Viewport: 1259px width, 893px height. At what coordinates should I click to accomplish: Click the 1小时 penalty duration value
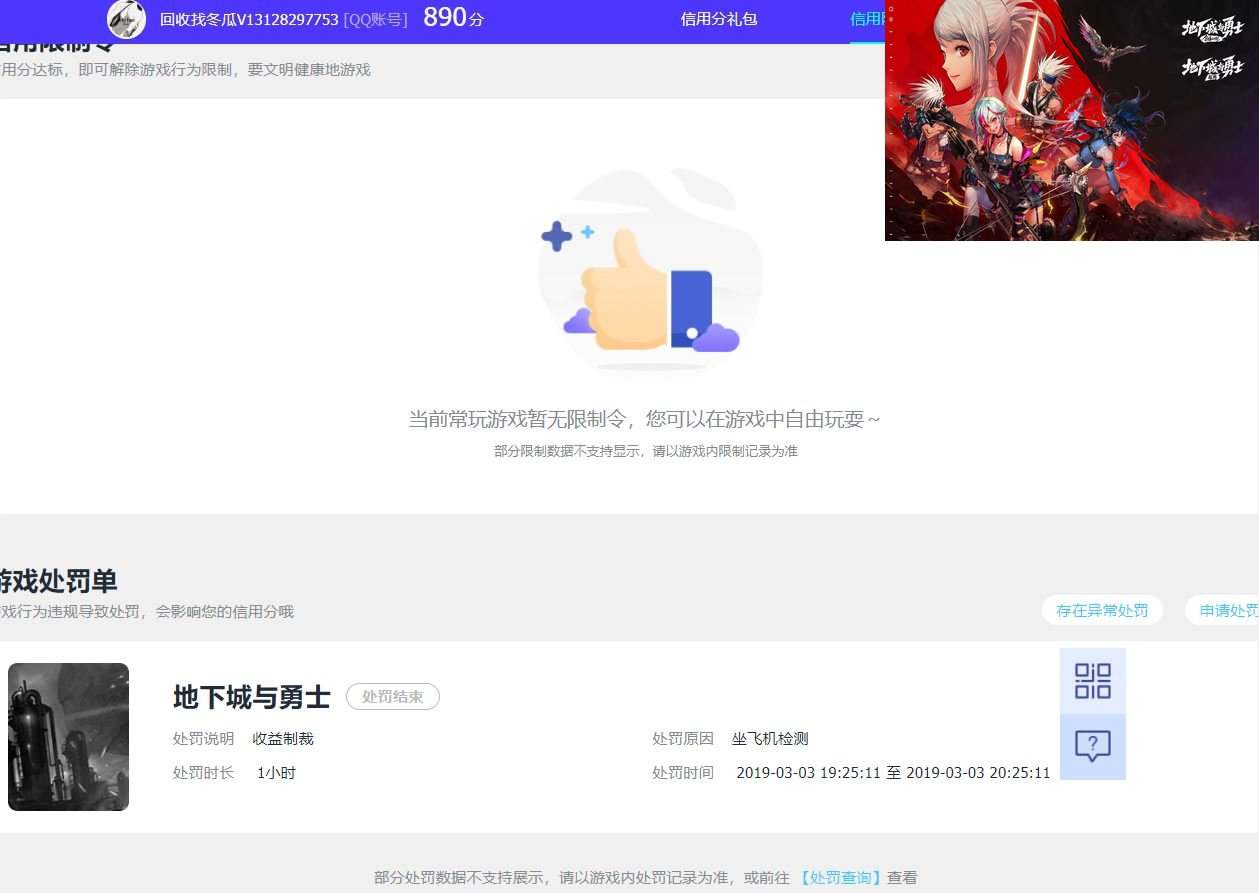(276, 773)
